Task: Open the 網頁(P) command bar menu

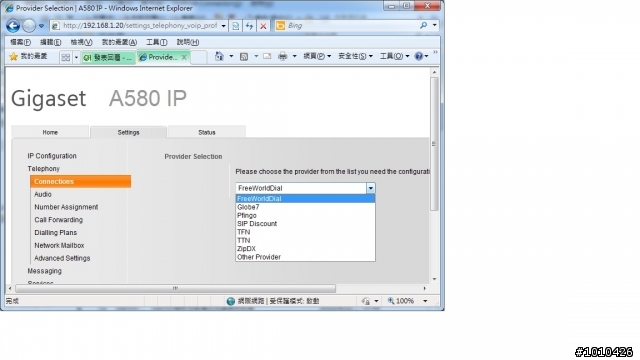Action: pos(317,56)
